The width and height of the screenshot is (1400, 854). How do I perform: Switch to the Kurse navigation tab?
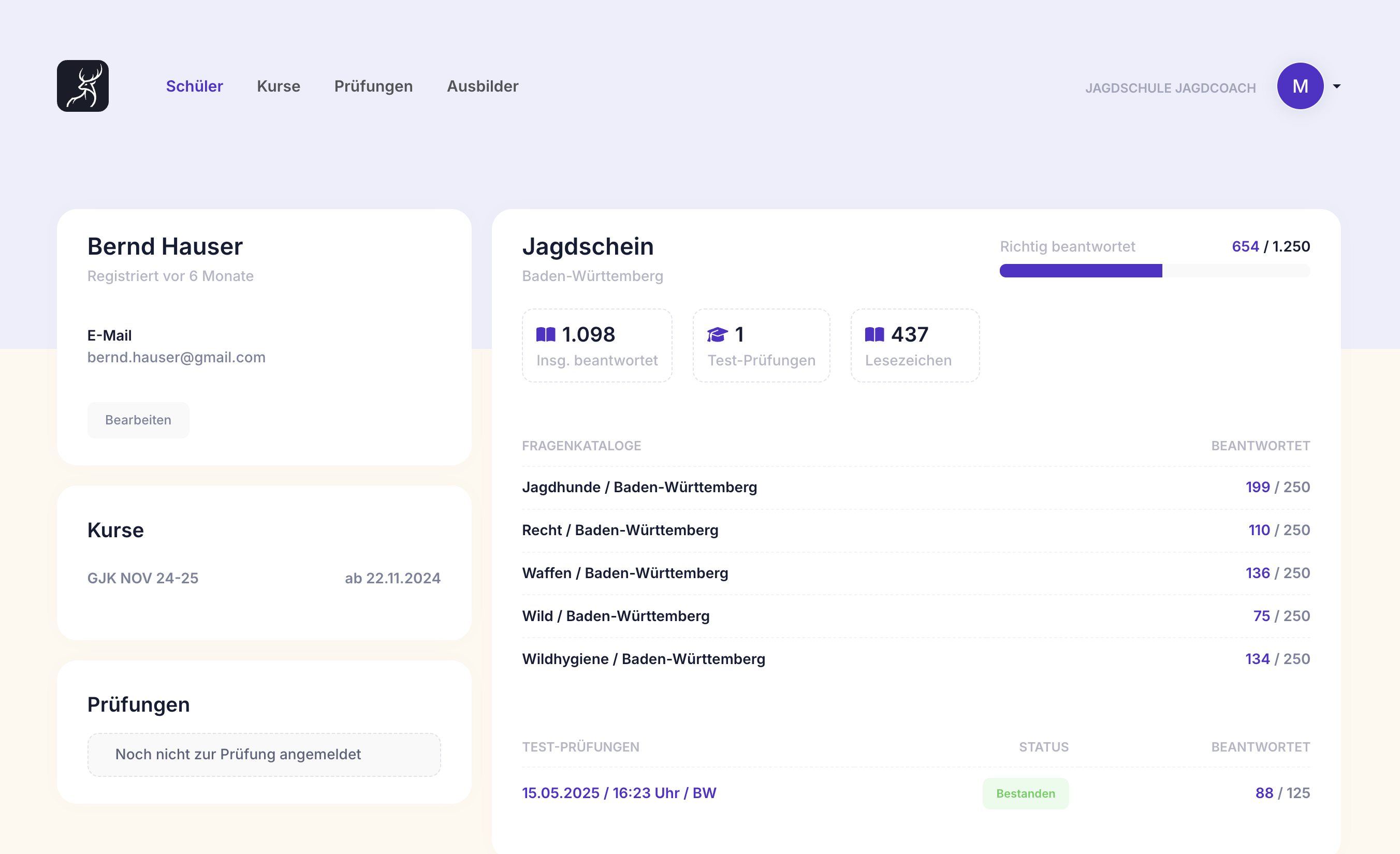[x=279, y=86]
